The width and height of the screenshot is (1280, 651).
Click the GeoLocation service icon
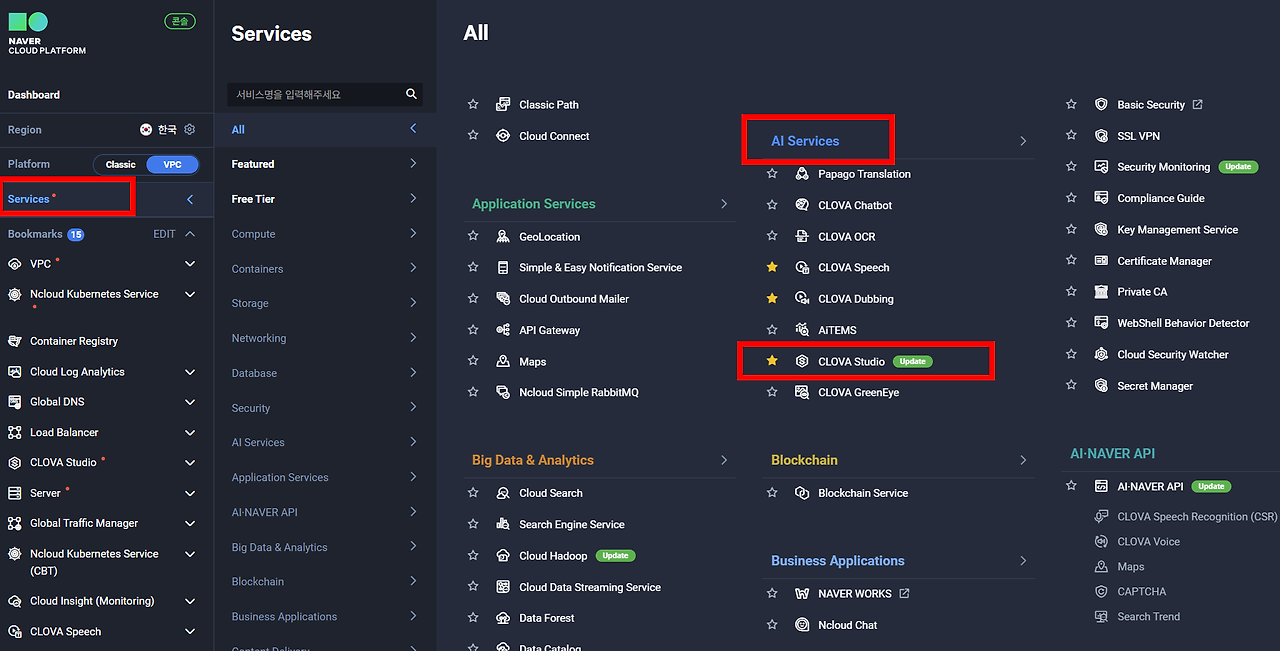(503, 237)
